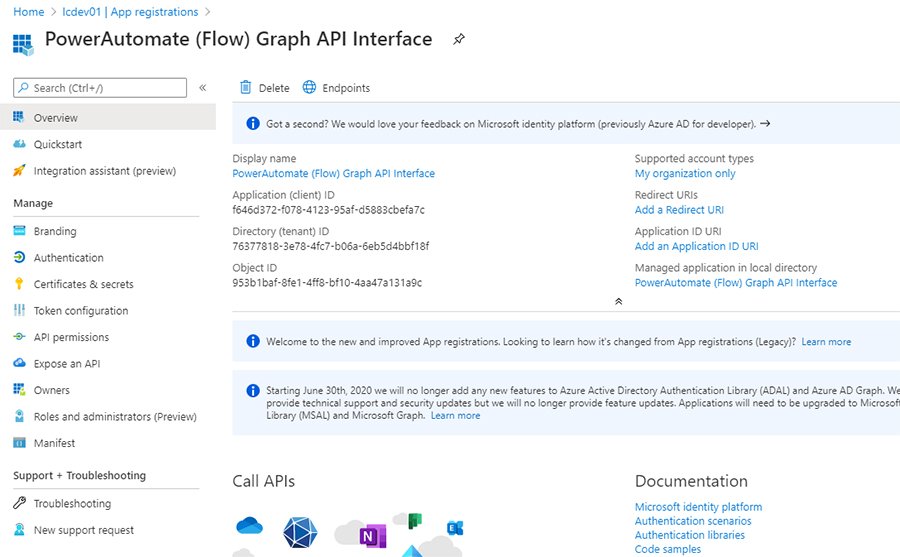900x557 pixels.
Task: Collapse the Essentials section with double chevron
Action: tap(618, 301)
